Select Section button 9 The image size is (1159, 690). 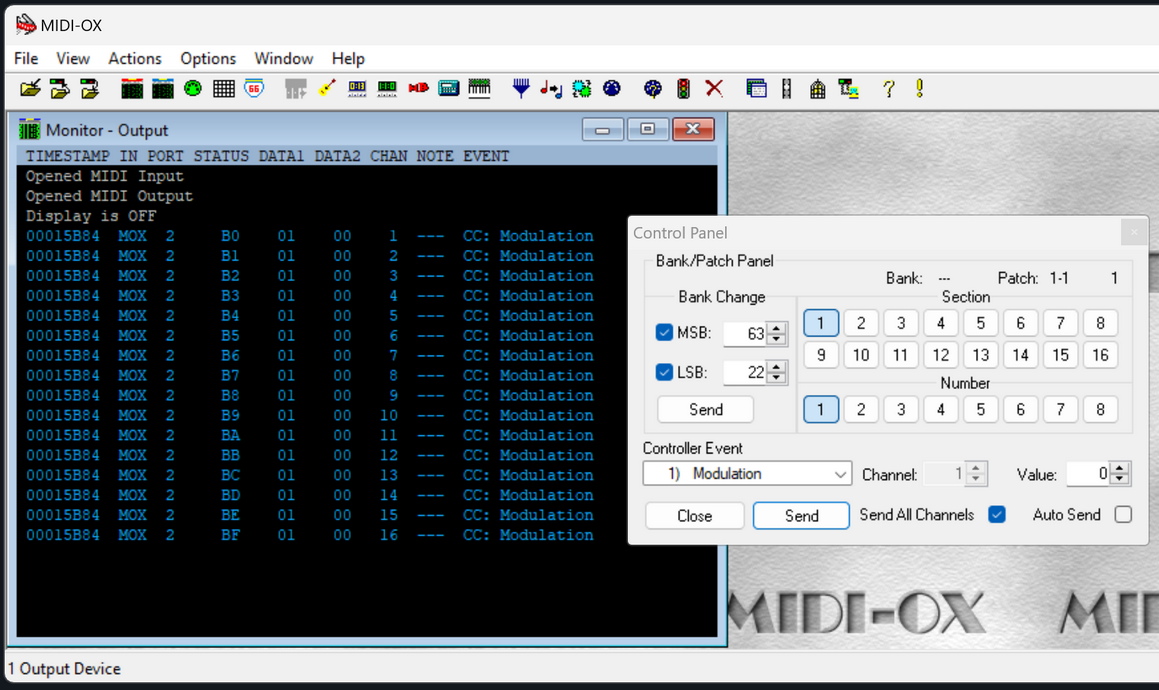coord(821,355)
